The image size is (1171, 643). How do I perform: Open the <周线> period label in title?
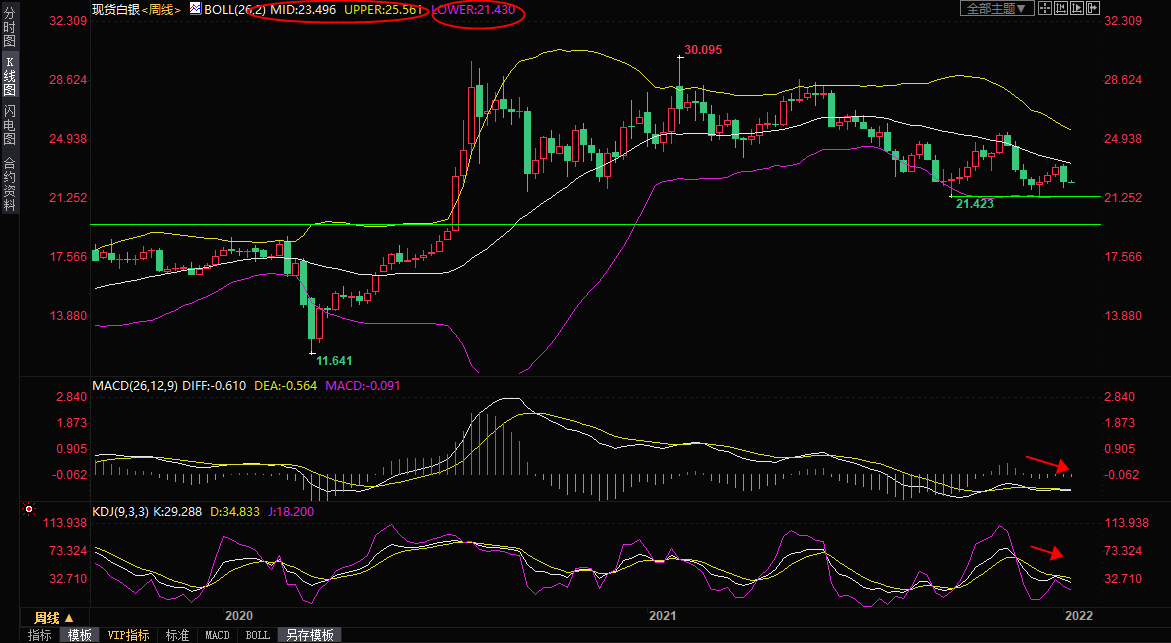(159, 9)
